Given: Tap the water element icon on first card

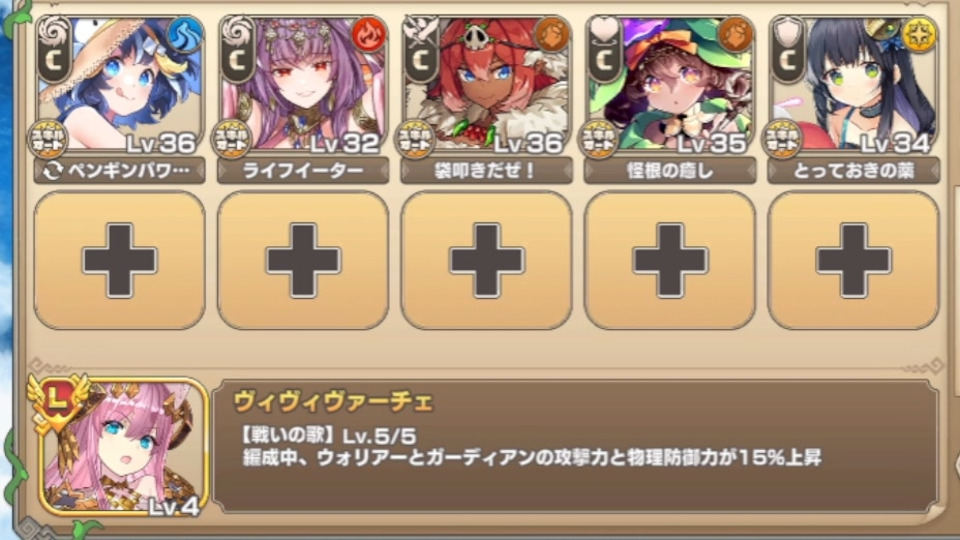Looking at the screenshot, I should click(x=184, y=34).
